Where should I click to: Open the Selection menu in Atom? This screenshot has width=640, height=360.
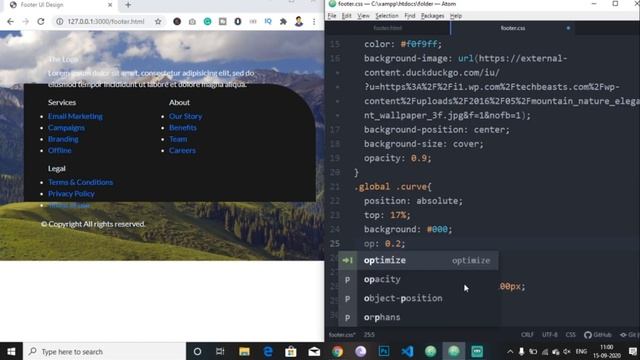pyautogui.click(x=387, y=16)
